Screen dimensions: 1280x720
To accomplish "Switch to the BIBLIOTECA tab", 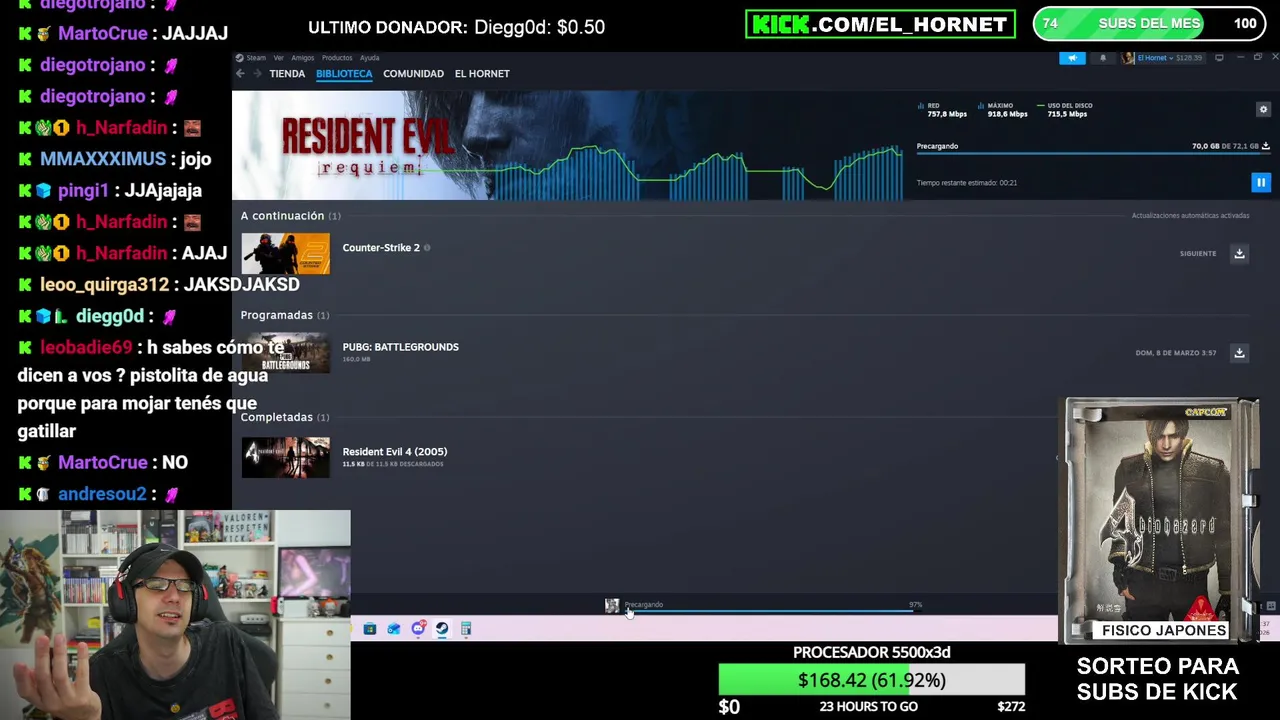I will point(344,74).
